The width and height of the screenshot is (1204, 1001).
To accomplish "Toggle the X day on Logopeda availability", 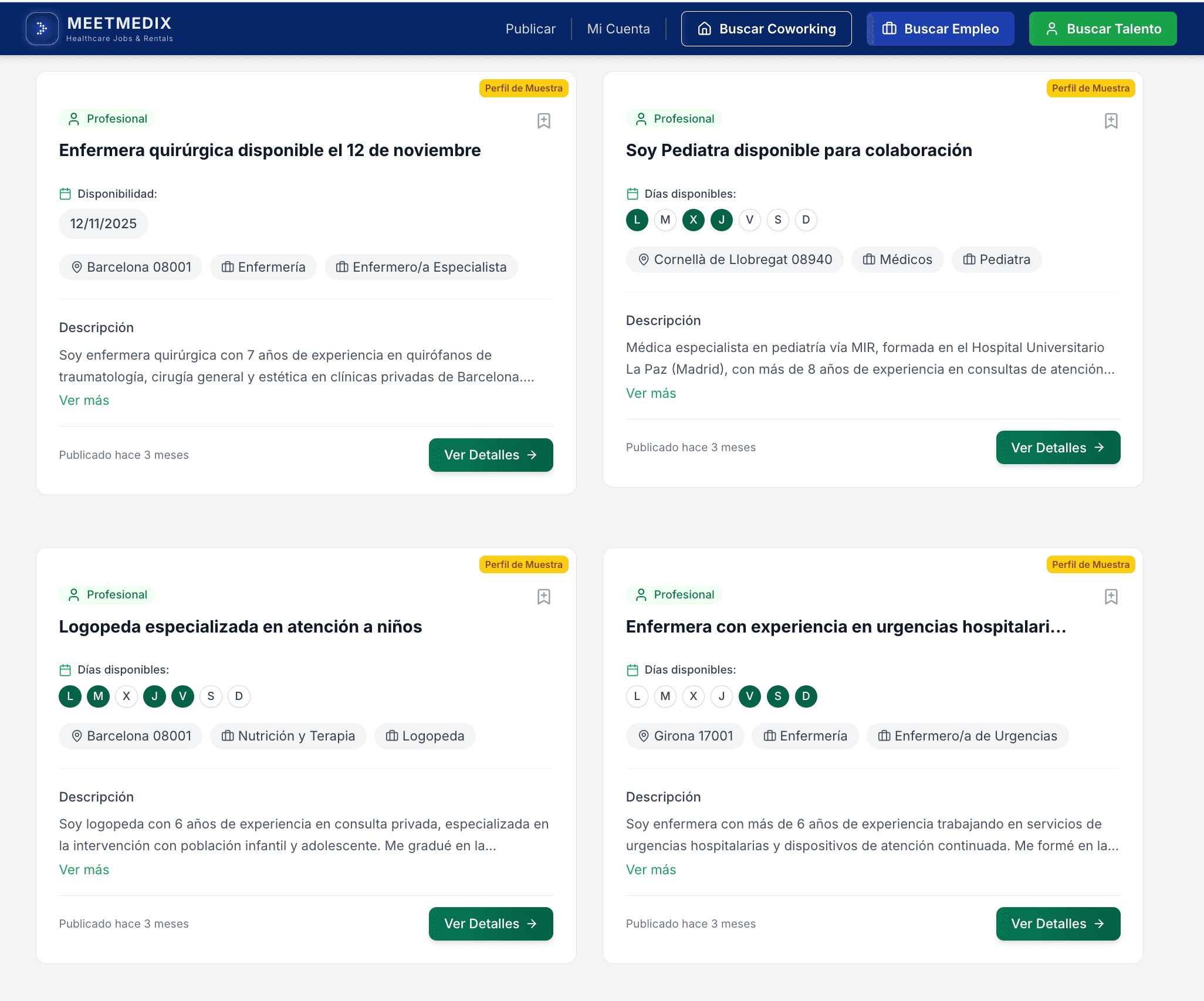I will 126,696.
